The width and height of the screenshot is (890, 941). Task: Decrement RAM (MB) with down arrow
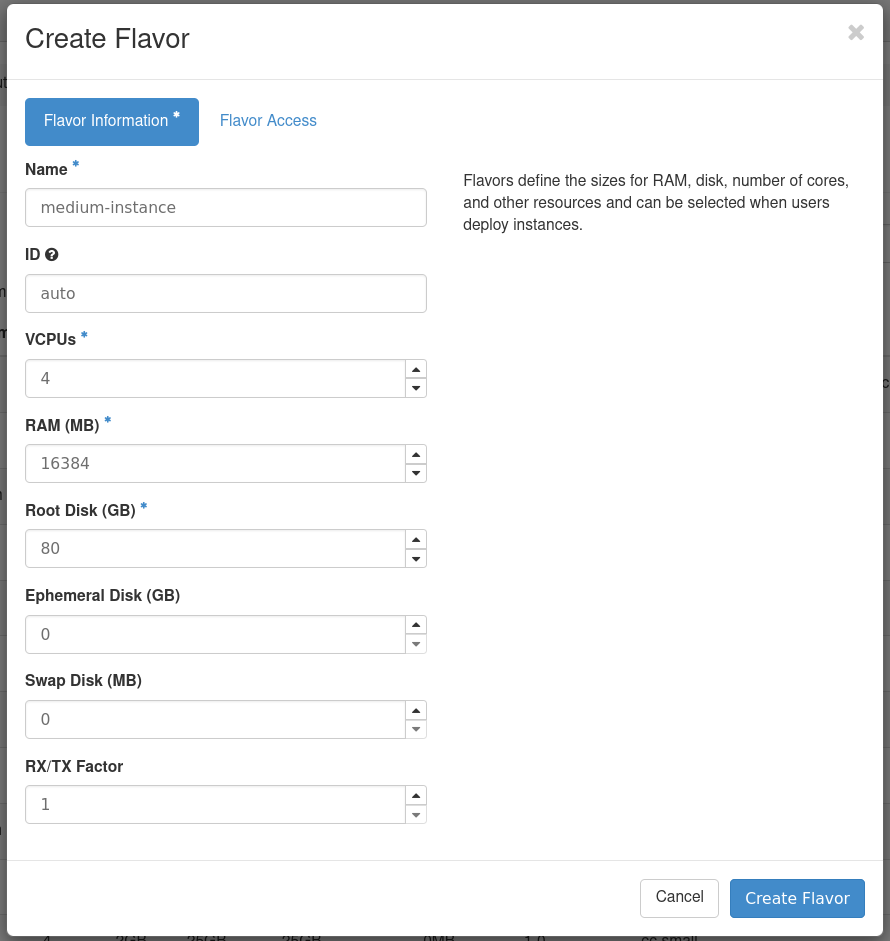pyautogui.click(x=416, y=473)
